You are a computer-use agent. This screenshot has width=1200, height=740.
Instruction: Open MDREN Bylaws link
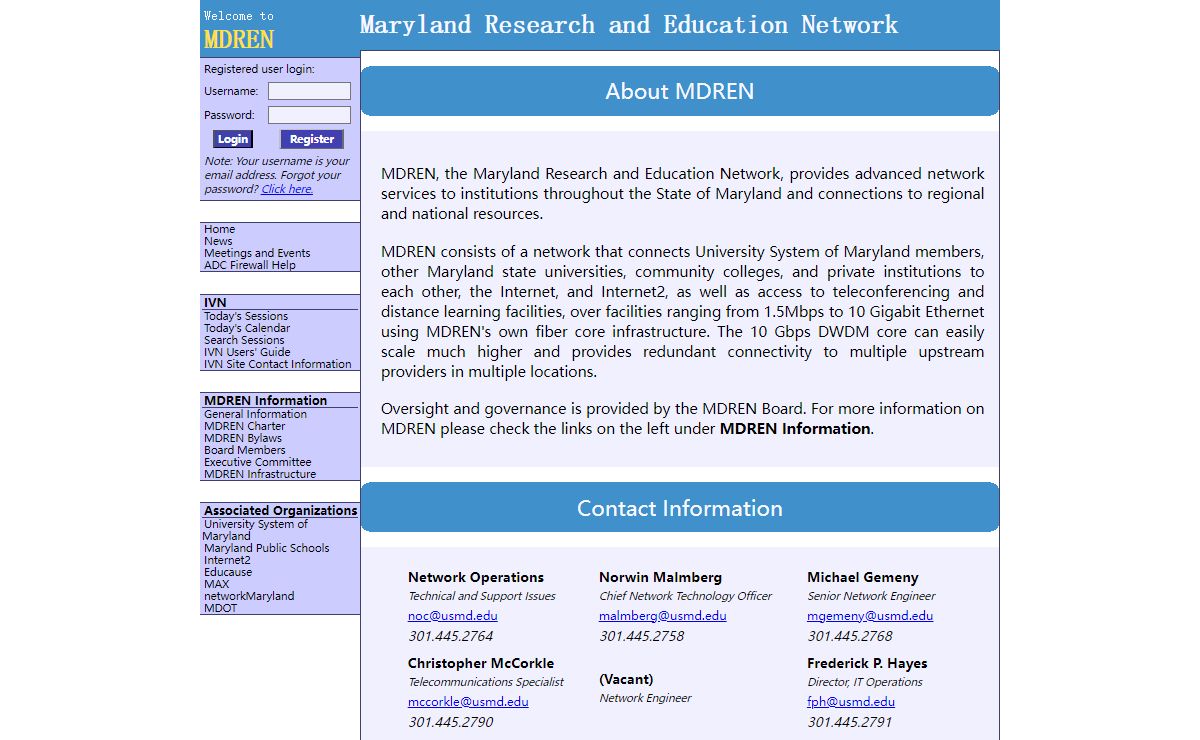(x=243, y=438)
